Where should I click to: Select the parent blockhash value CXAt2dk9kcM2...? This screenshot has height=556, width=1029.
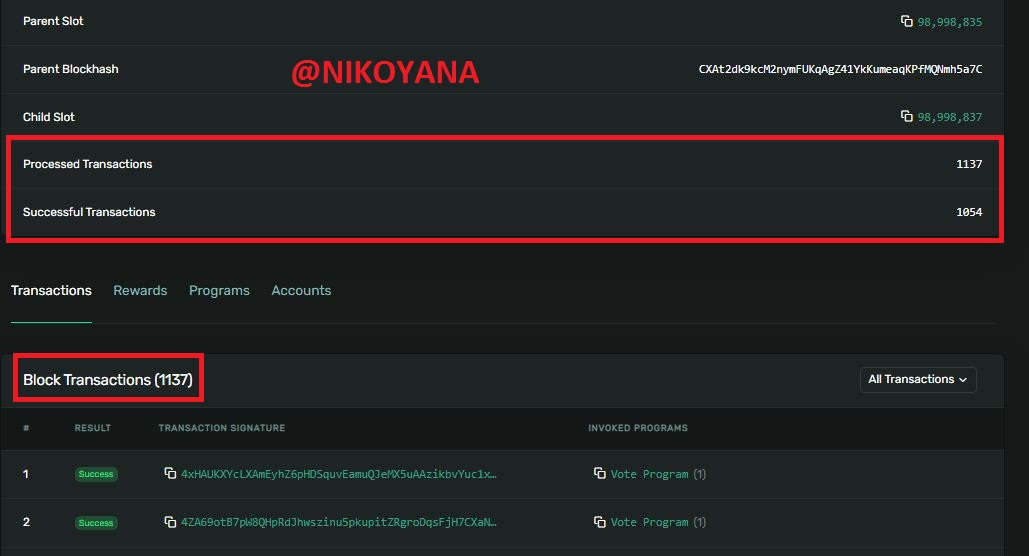point(840,69)
